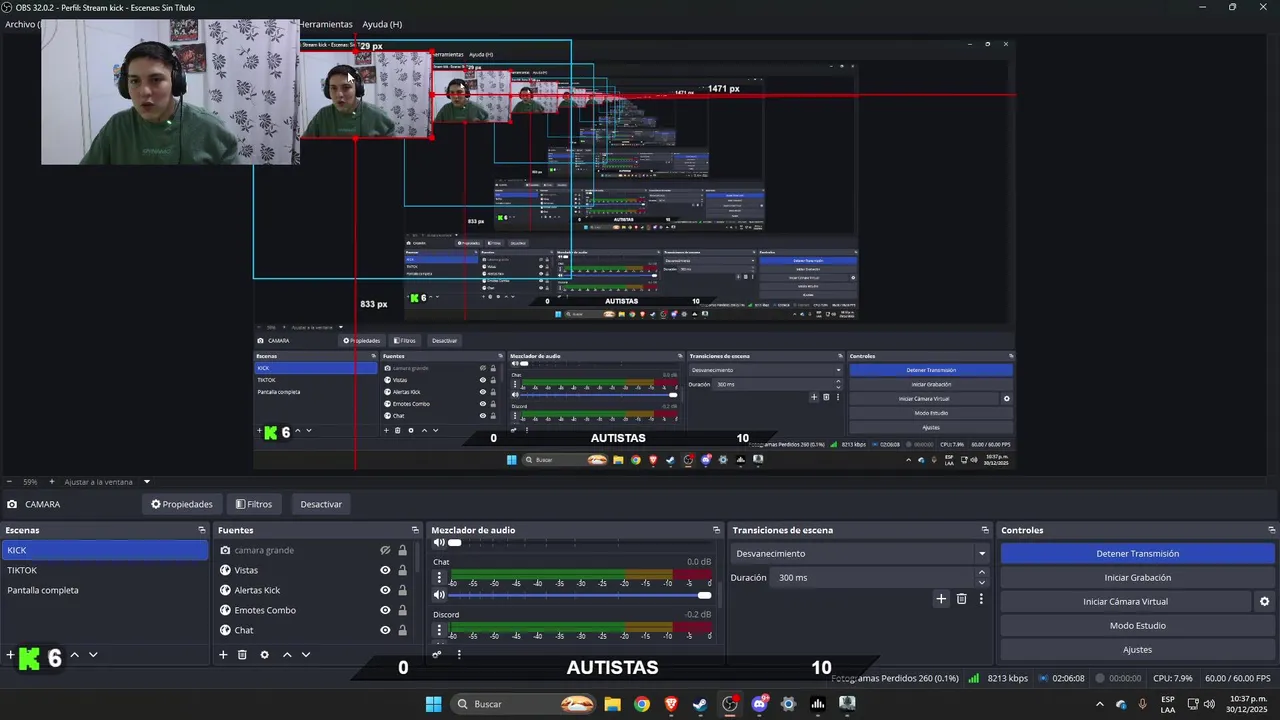1280x720 pixels.
Task: Toggle lock on Vistas source
Action: (403, 570)
